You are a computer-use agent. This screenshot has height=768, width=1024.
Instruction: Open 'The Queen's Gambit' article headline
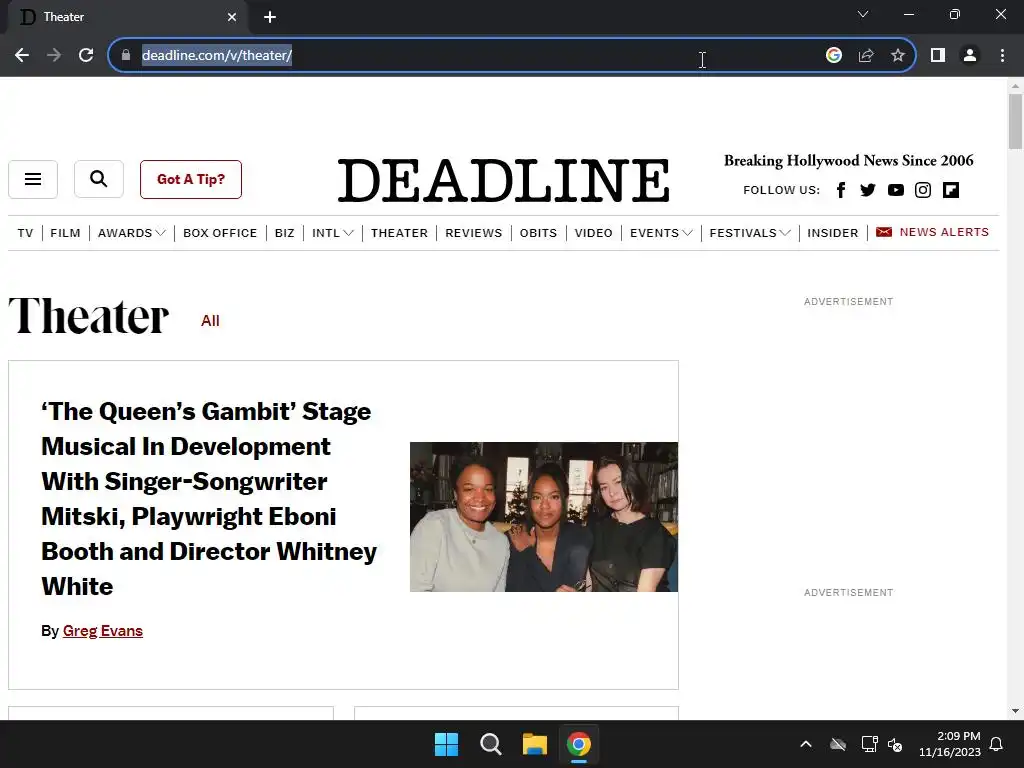click(x=209, y=499)
